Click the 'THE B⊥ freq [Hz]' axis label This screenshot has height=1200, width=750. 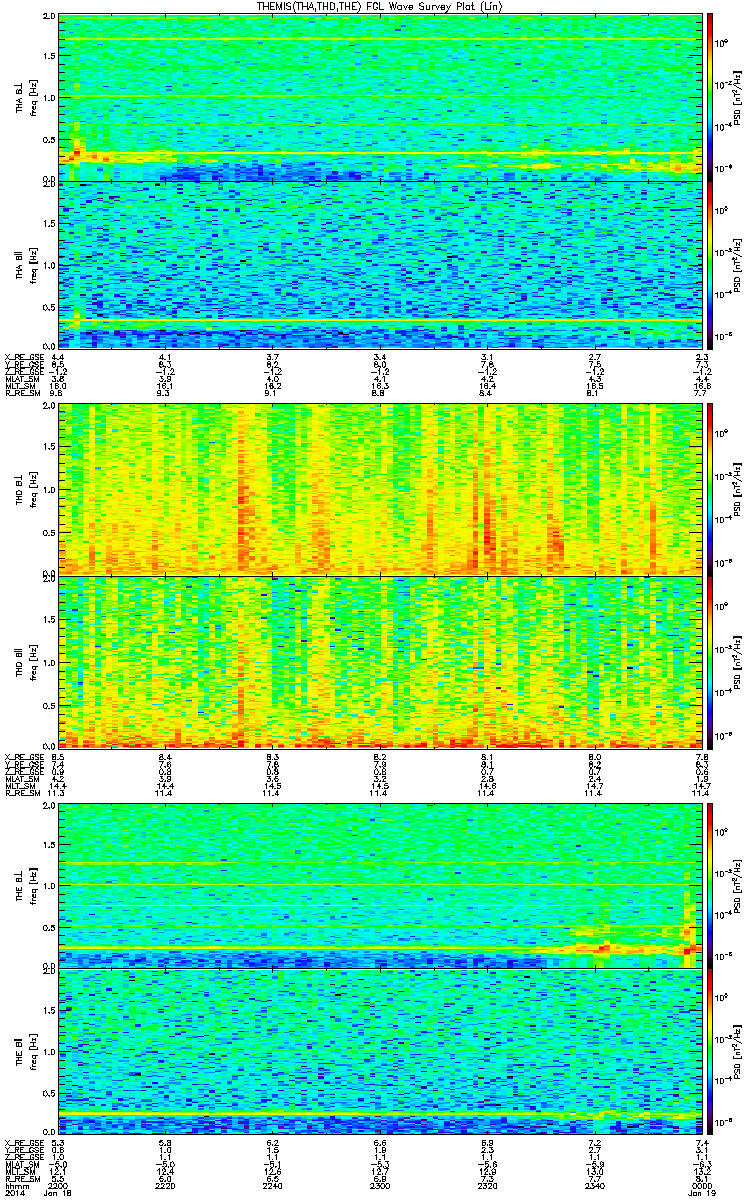pyautogui.click(x=24, y=886)
